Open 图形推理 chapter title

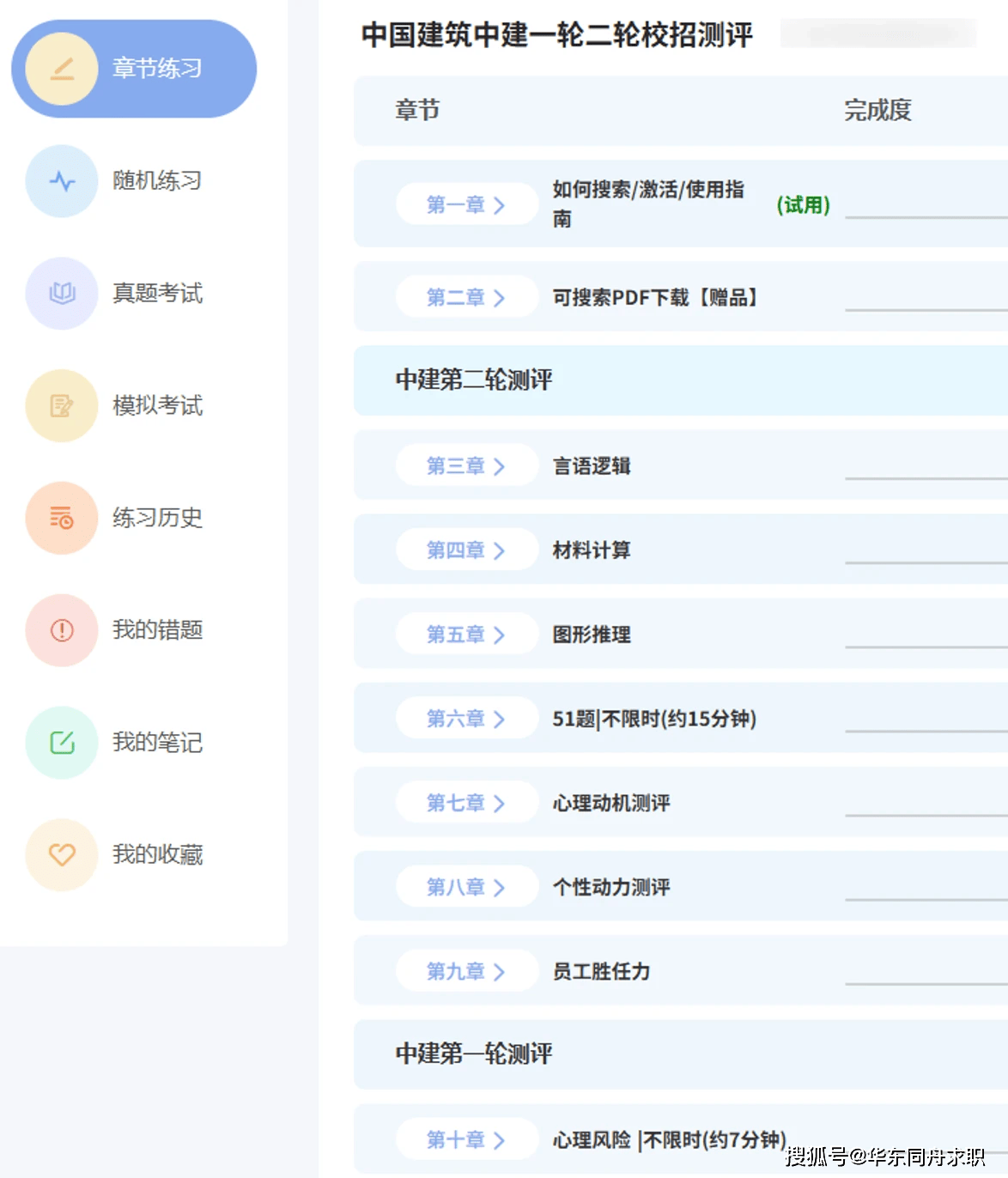point(592,635)
